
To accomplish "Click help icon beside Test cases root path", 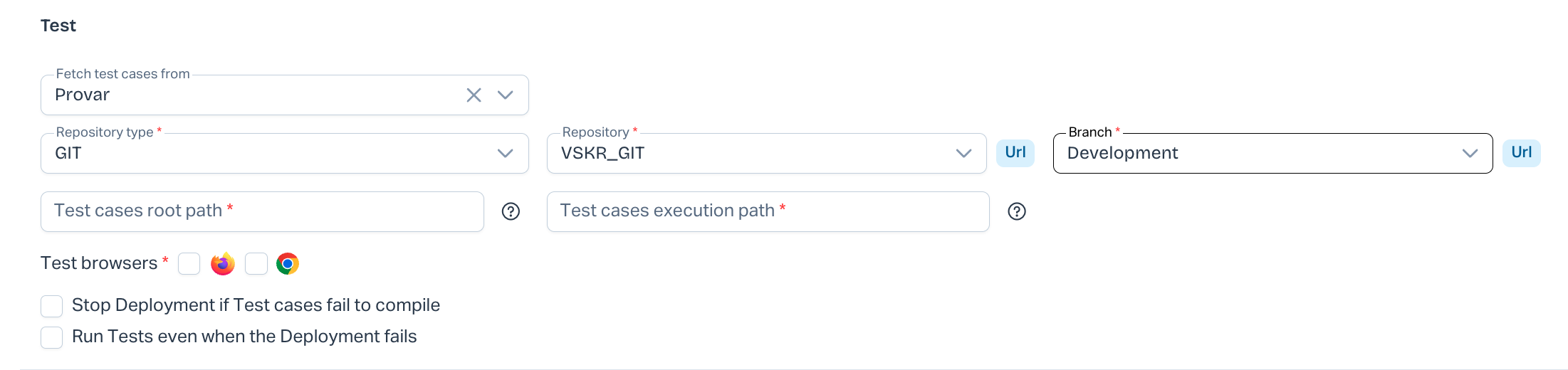I will (x=511, y=211).
